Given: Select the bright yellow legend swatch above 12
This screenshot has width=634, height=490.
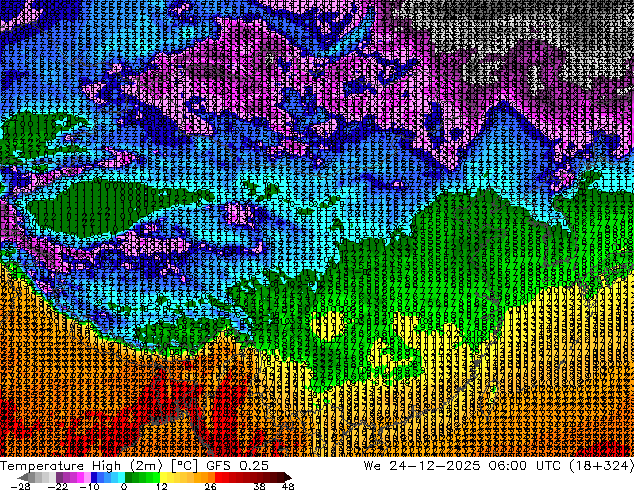Looking at the screenshot, I should coord(164,477).
